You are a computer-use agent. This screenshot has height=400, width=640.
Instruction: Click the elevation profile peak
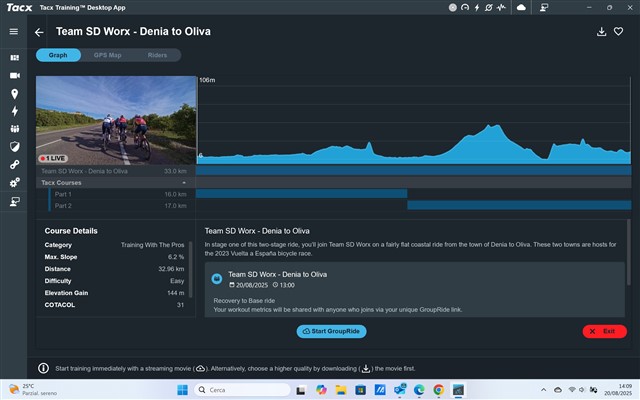(x=493, y=127)
